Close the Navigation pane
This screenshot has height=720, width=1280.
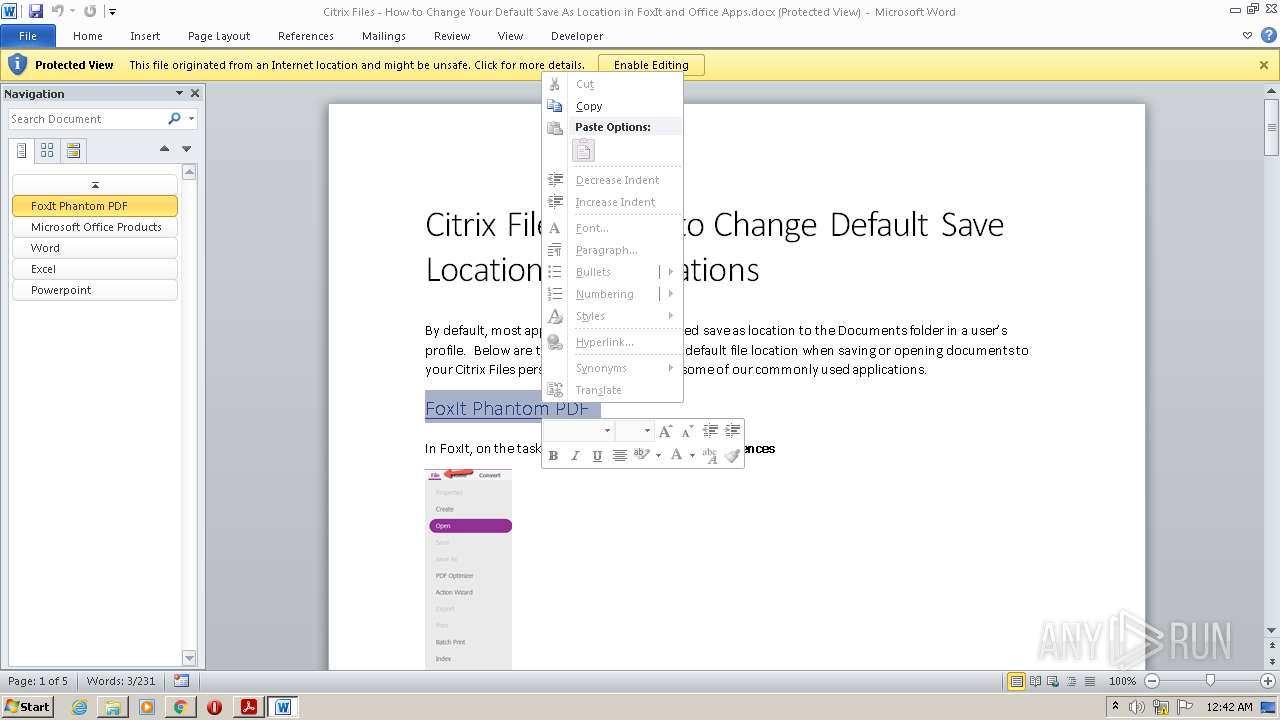click(x=195, y=93)
